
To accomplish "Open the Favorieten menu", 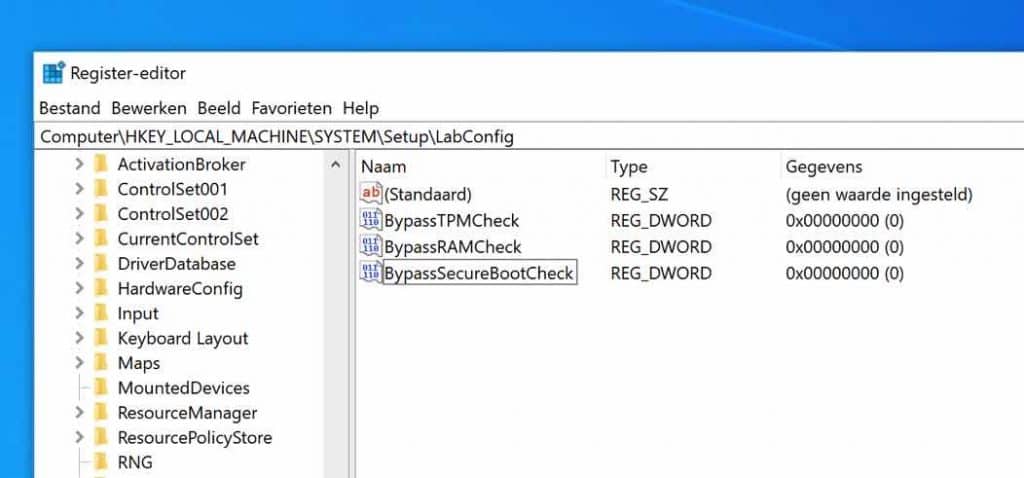I will (292, 108).
